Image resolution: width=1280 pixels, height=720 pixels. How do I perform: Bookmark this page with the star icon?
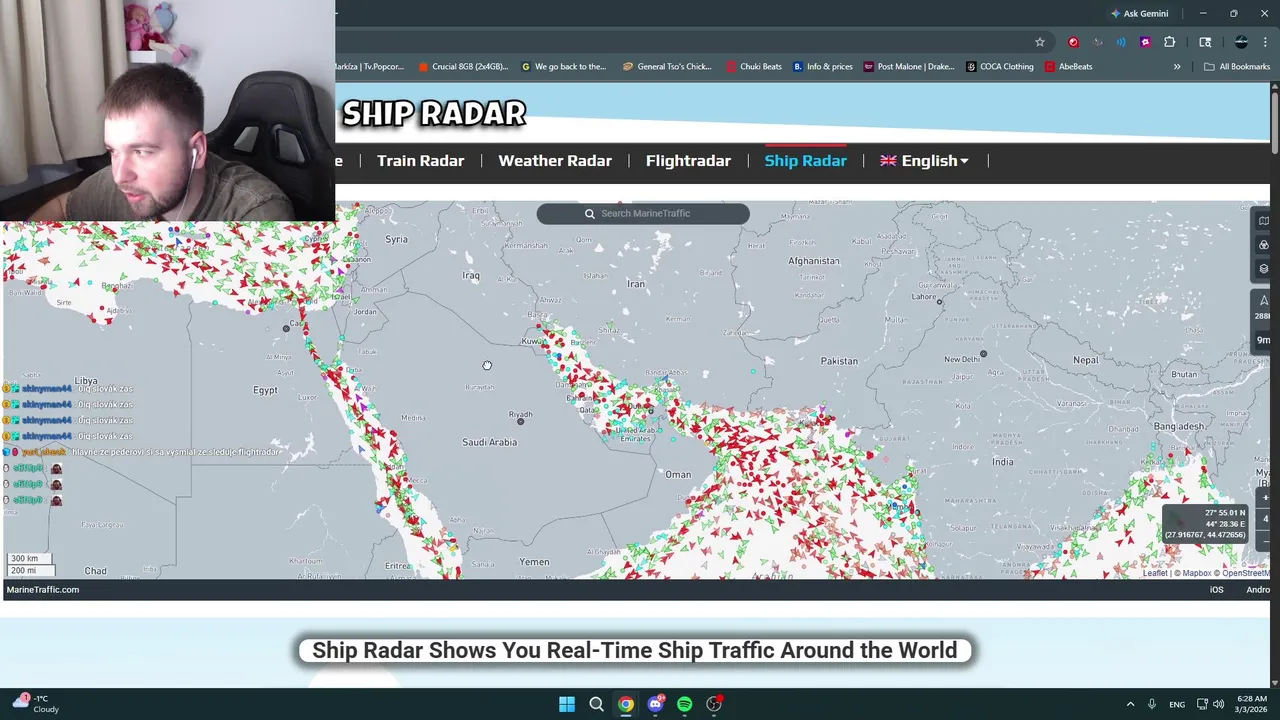(x=1040, y=42)
